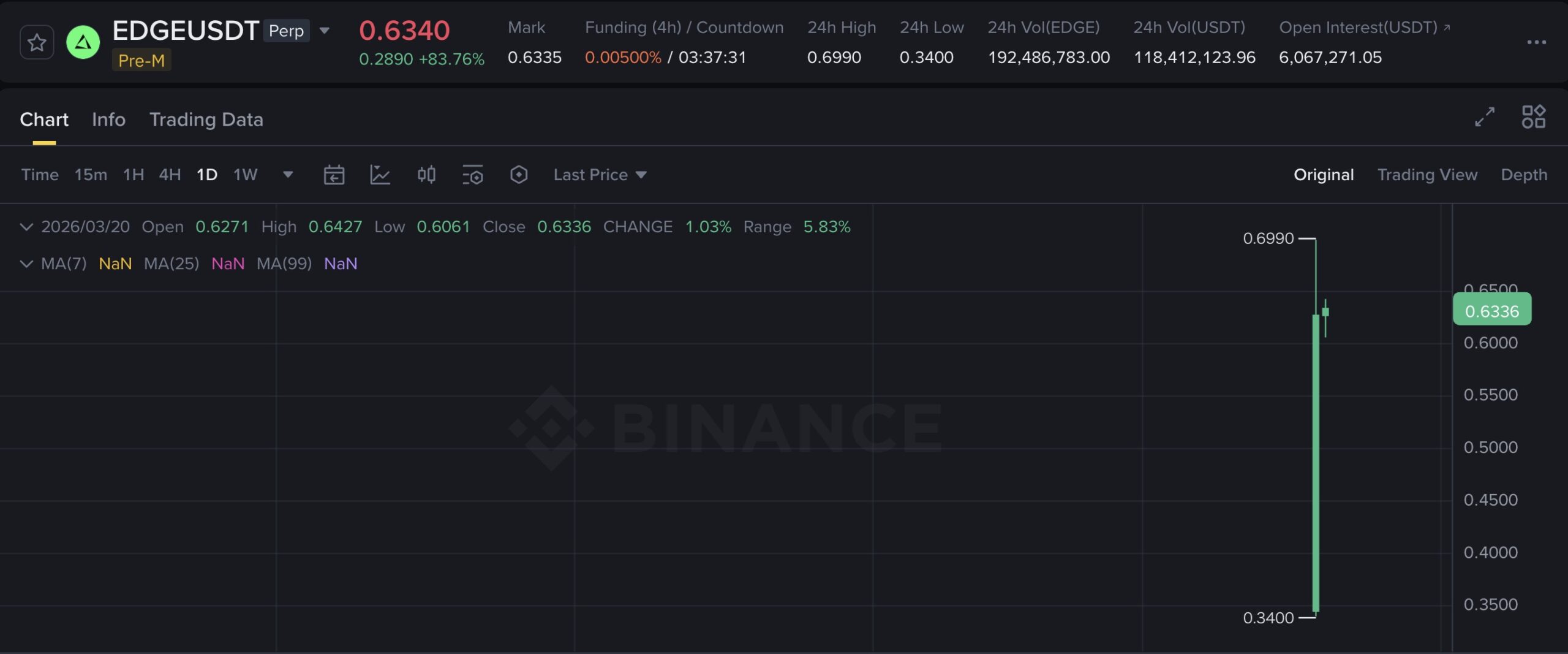This screenshot has width=1568, height=654.
Task: Open the layout grid widgets icon
Action: [x=1534, y=116]
